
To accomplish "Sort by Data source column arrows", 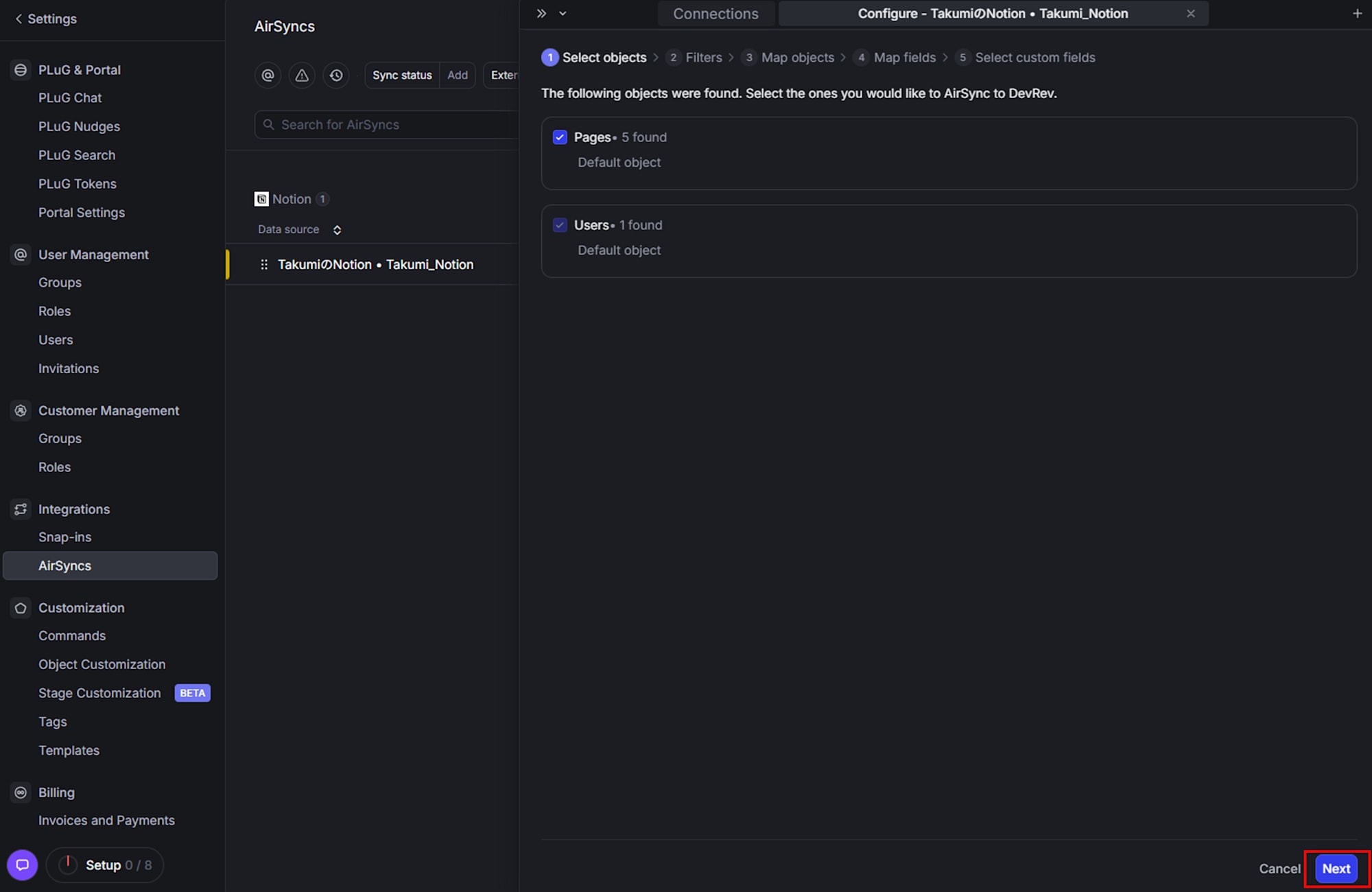I will point(337,230).
